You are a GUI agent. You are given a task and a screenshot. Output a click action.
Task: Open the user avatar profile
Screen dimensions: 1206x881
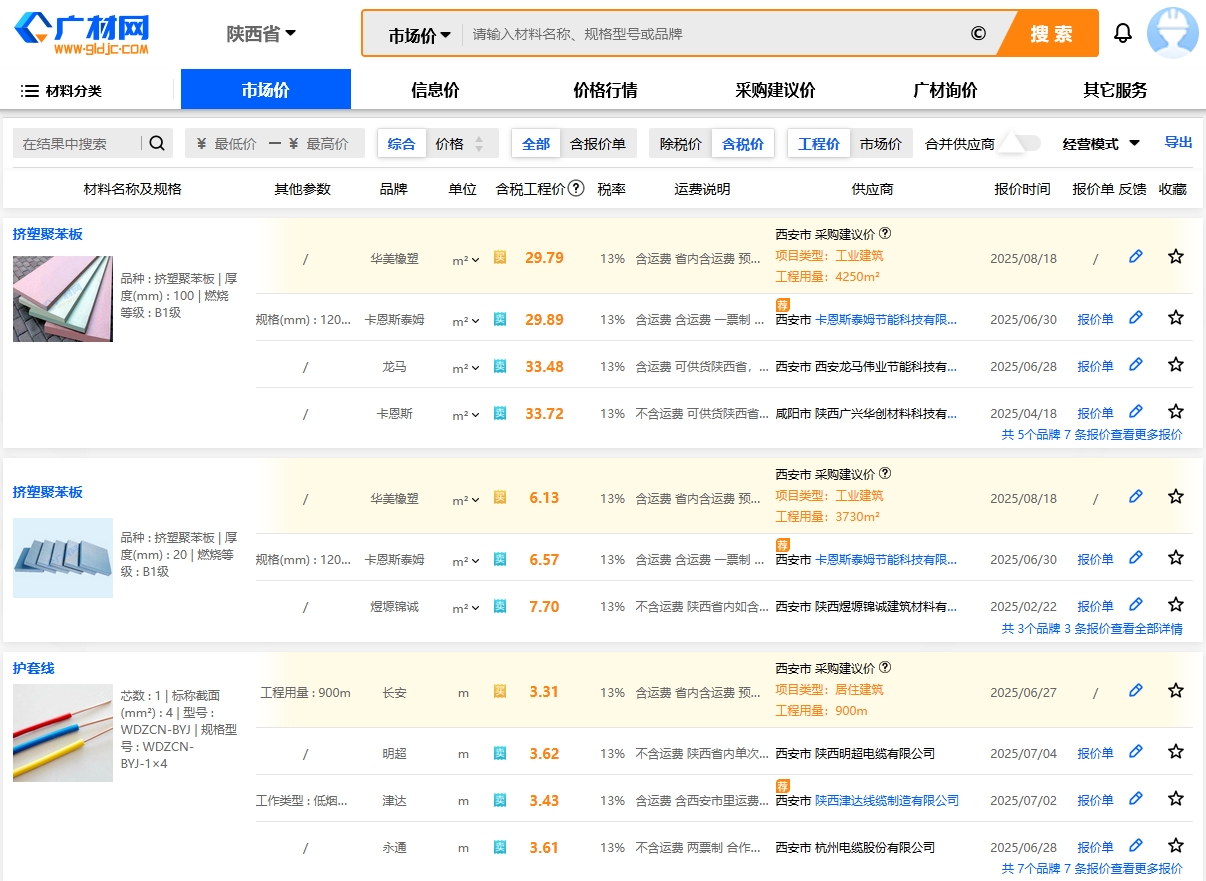1172,33
